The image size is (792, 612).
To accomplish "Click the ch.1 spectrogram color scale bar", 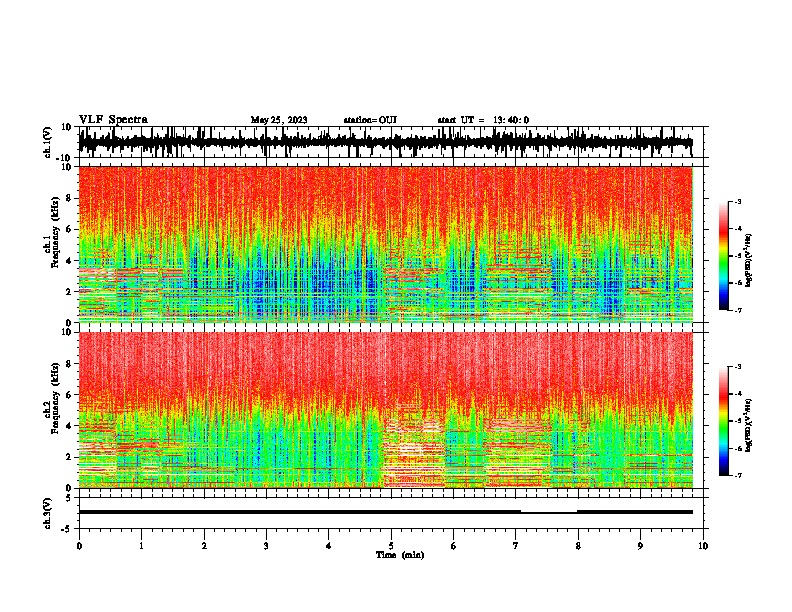I will coord(723,256).
